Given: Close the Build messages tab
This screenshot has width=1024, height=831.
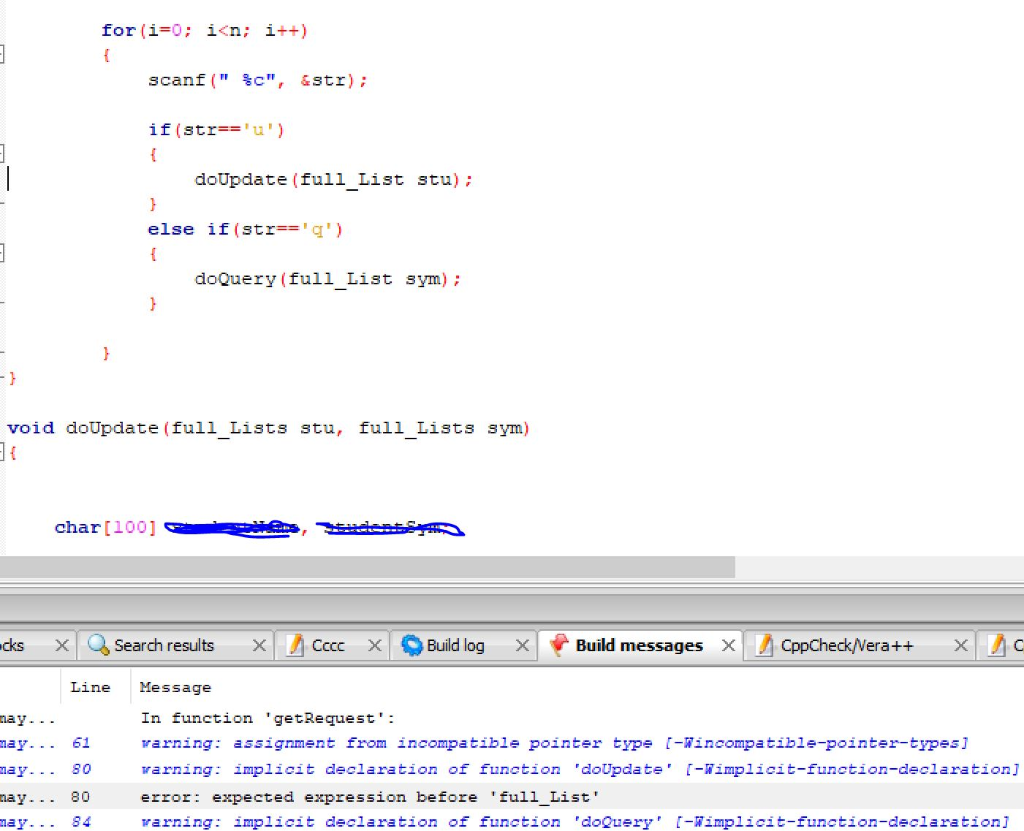Looking at the screenshot, I should [729, 645].
